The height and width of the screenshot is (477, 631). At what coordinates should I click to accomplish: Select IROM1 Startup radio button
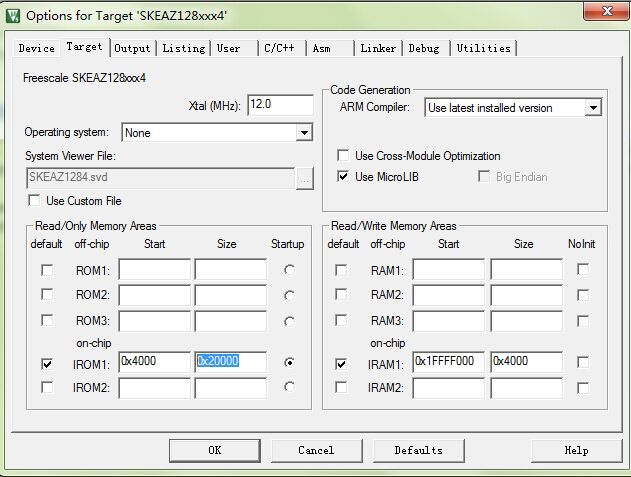(289, 362)
